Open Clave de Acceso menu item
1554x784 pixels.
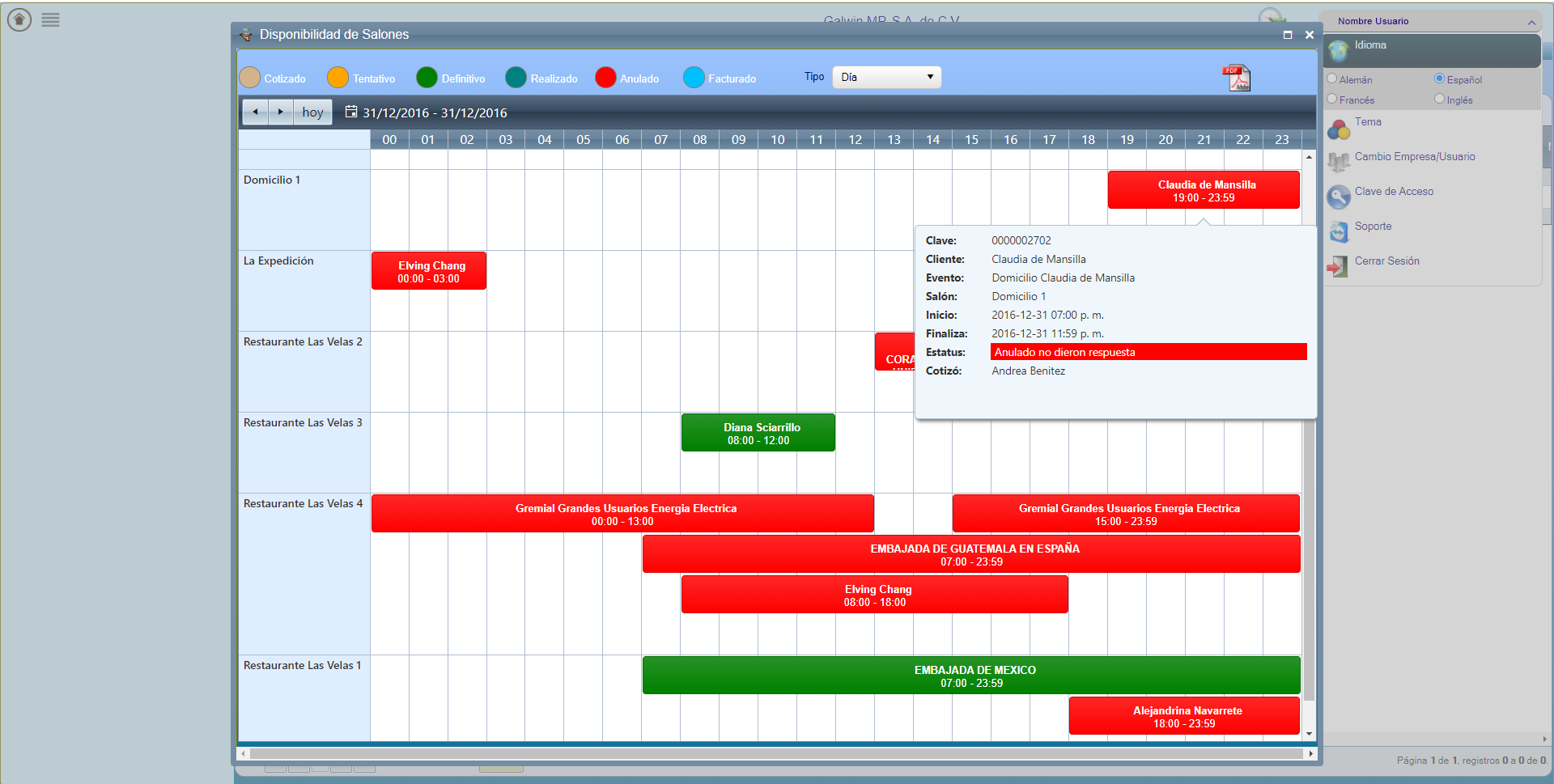click(1394, 192)
